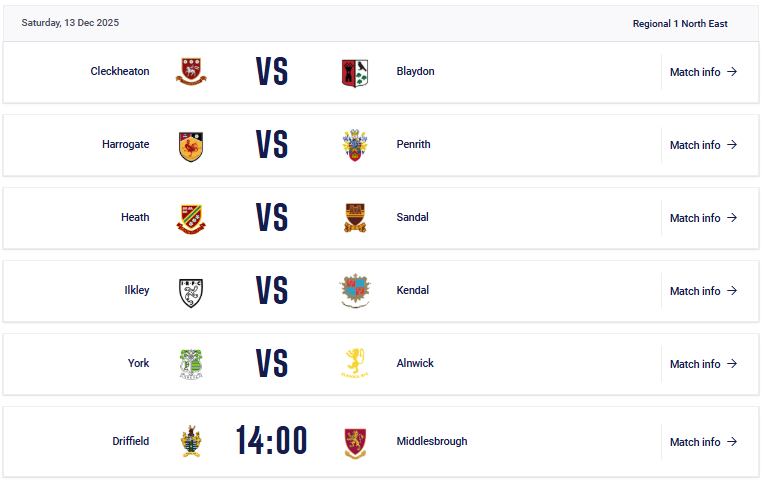This screenshot has height=482, width=762.
Task: Click the Sandal club crest
Action: click(x=354, y=218)
